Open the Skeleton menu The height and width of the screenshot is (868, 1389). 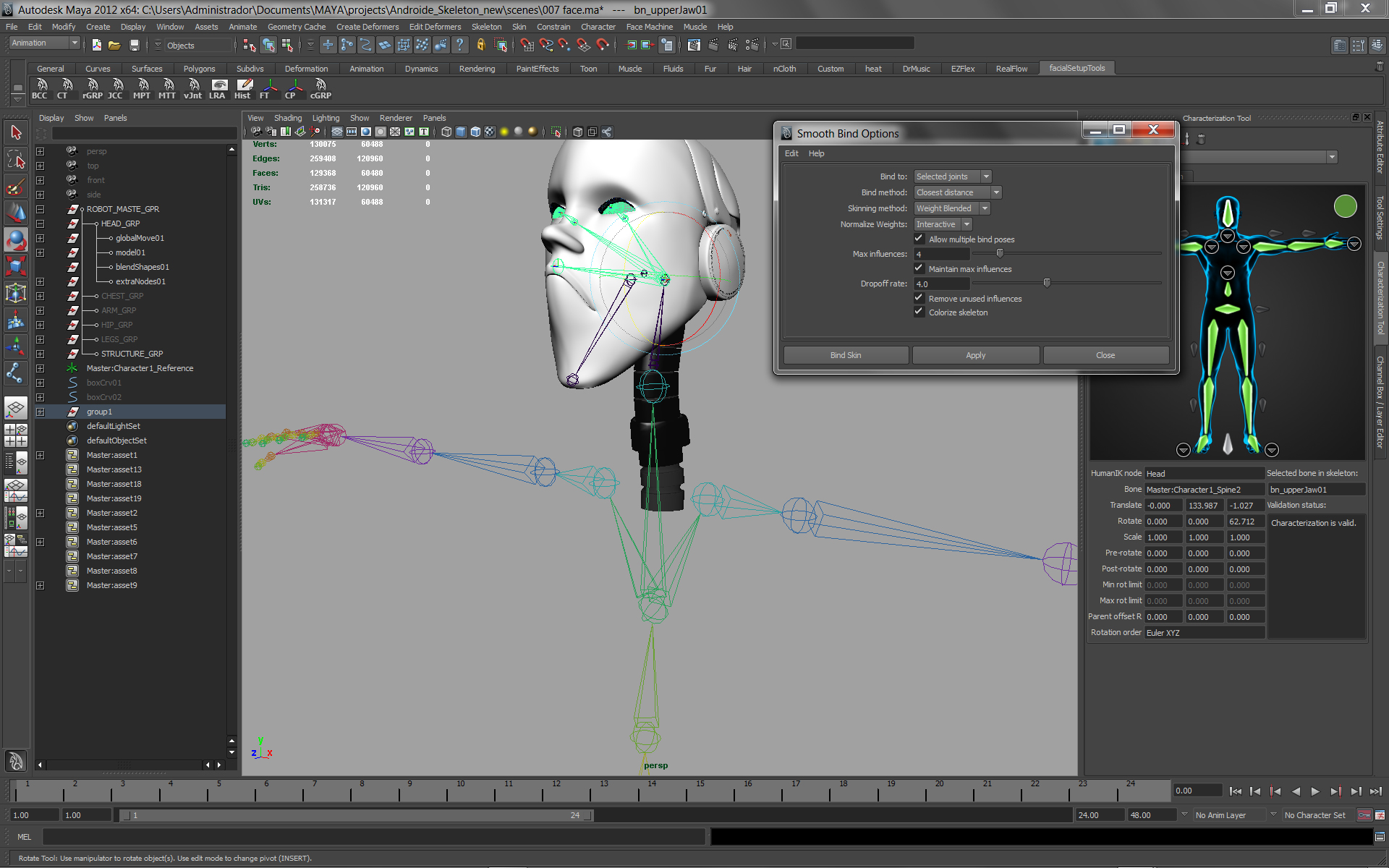click(x=486, y=27)
